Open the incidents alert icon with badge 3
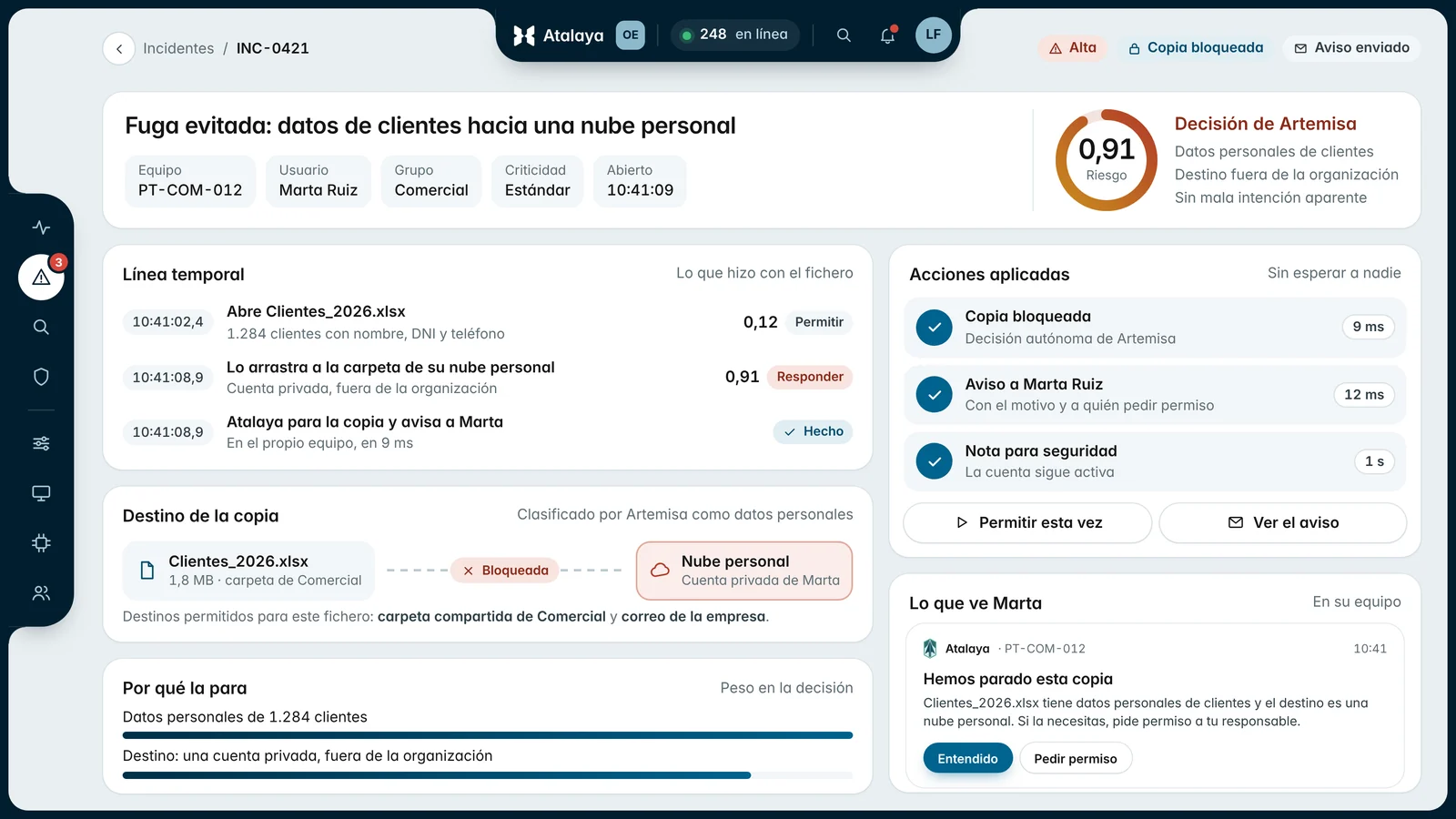1456x819 pixels. pos(41,277)
